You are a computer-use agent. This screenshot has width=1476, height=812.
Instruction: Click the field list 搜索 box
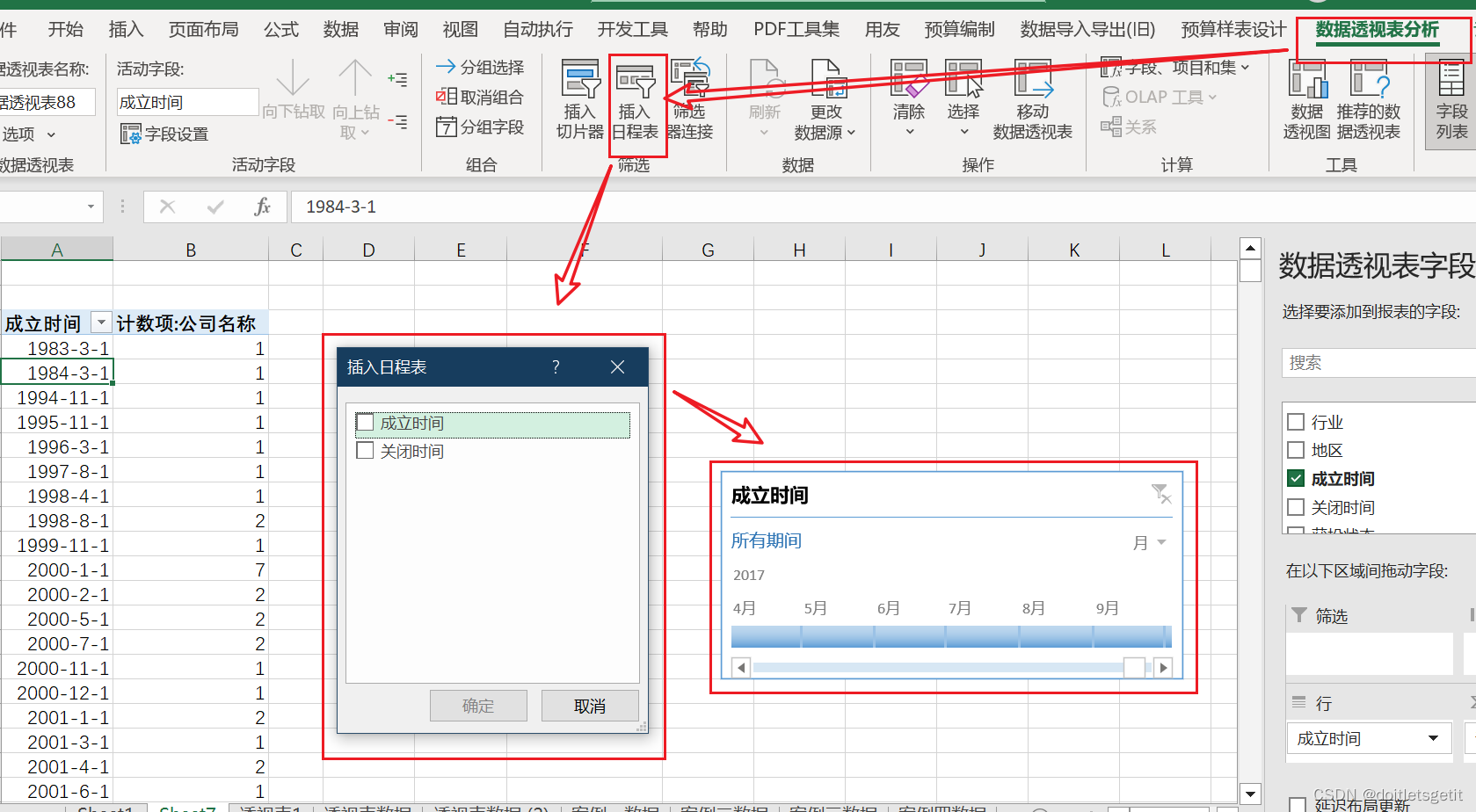pos(1378,363)
